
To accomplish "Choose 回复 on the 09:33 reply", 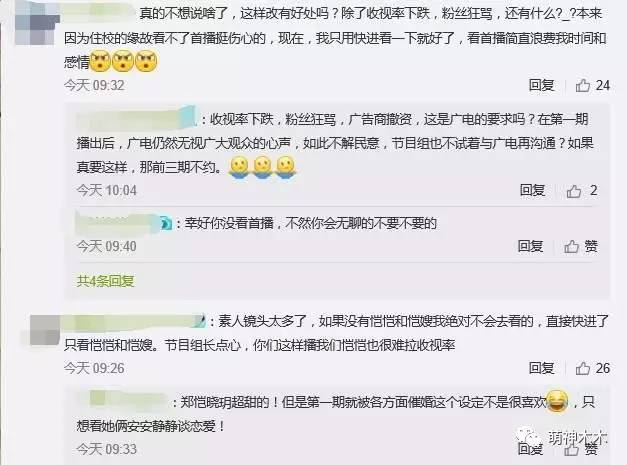I will click(530, 449).
